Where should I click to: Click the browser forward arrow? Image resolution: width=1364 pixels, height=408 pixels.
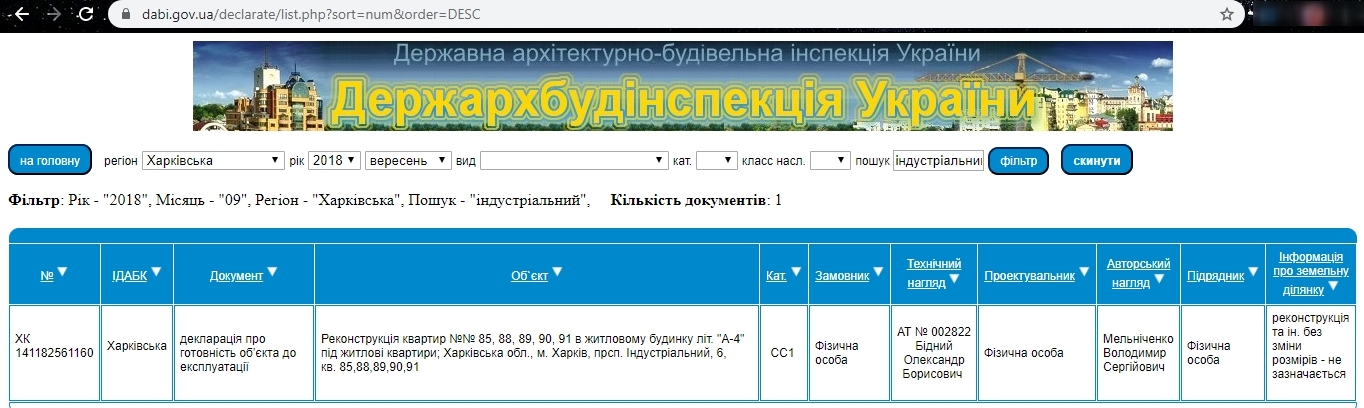pos(53,14)
